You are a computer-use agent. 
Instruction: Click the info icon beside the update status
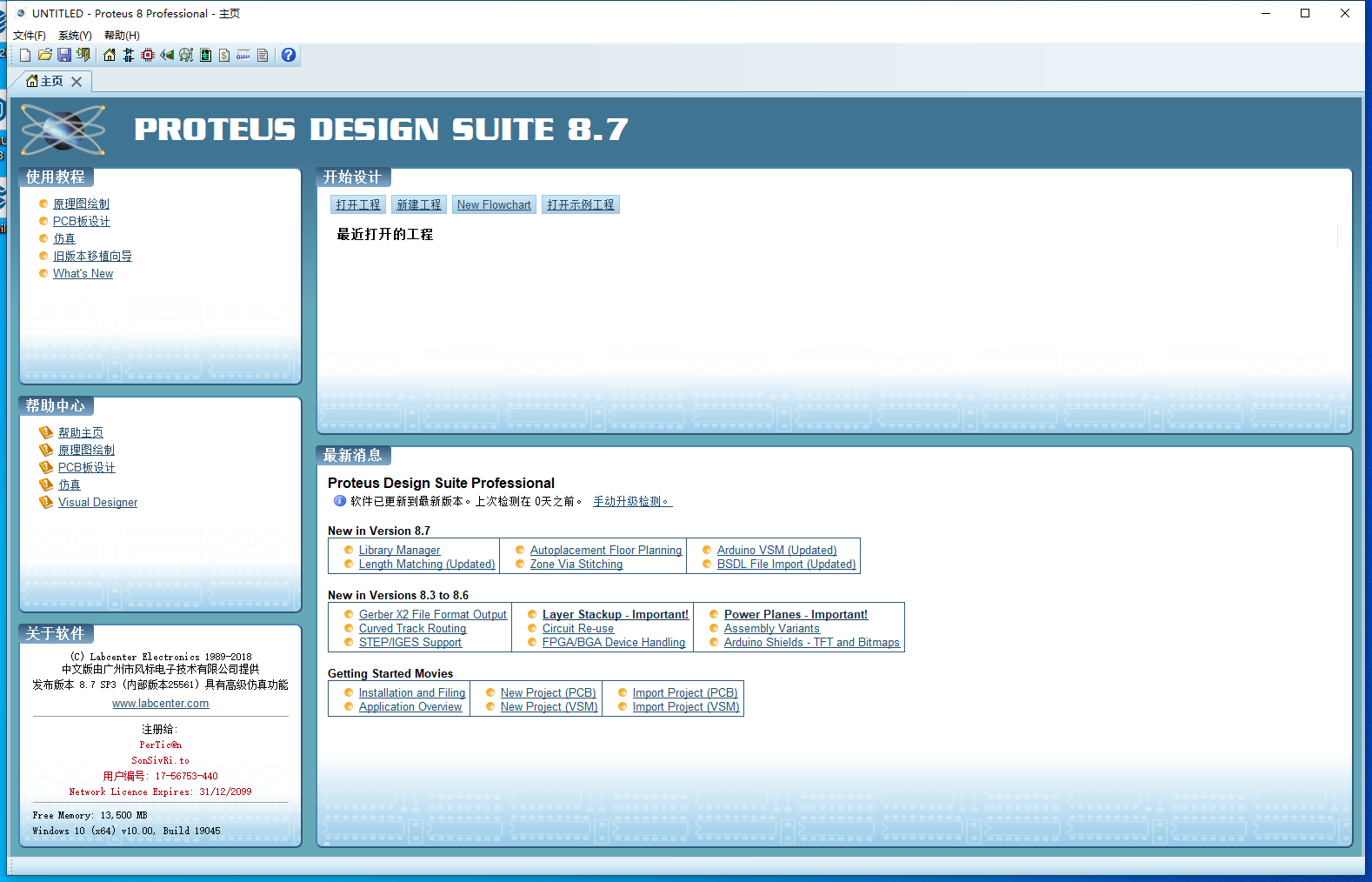tap(340, 501)
